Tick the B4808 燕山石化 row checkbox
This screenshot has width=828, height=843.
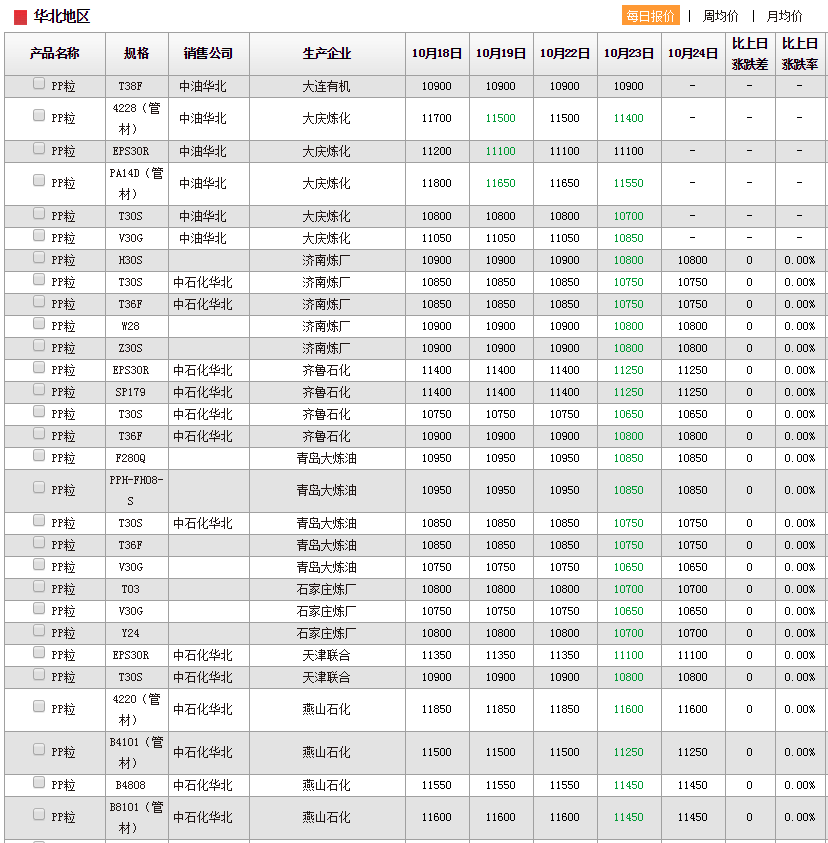click(39, 782)
